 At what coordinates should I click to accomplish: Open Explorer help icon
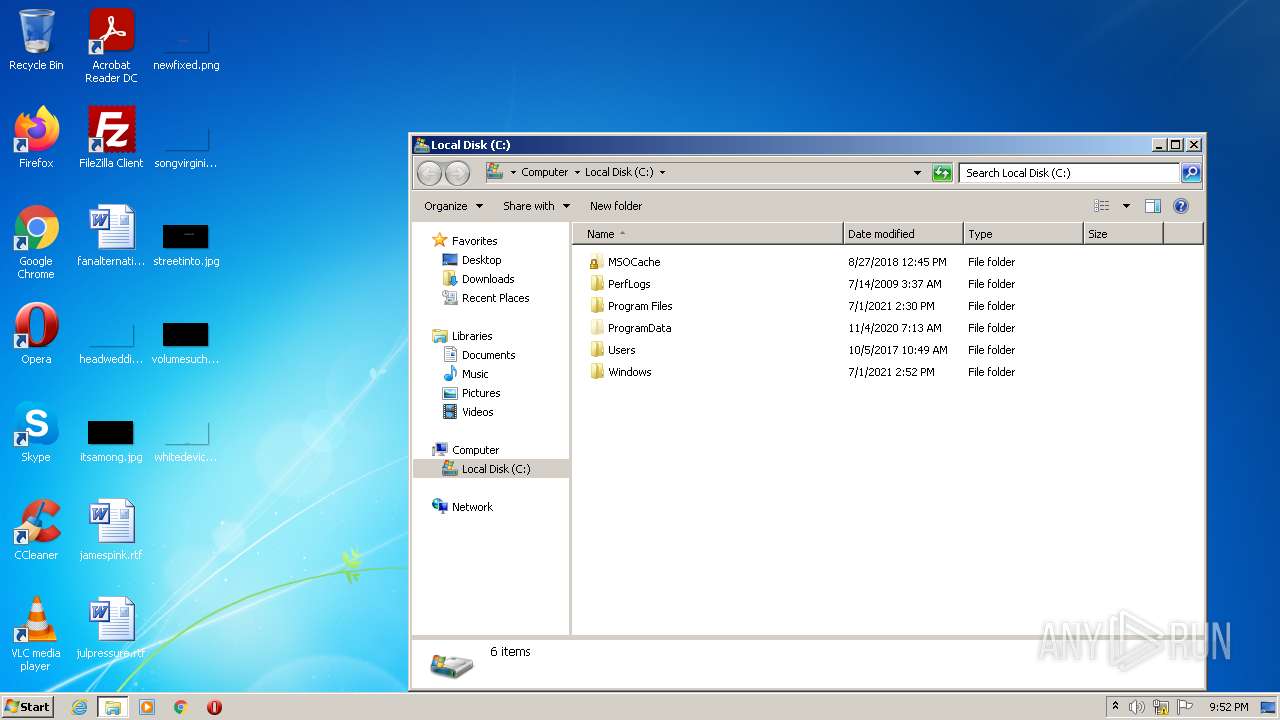coord(1180,206)
